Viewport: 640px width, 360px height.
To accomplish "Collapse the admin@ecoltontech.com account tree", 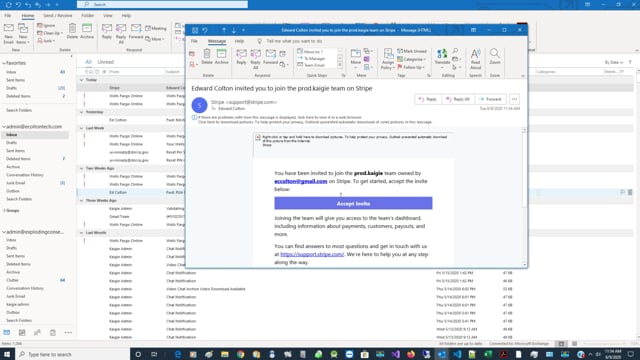I will pos(4,127).
